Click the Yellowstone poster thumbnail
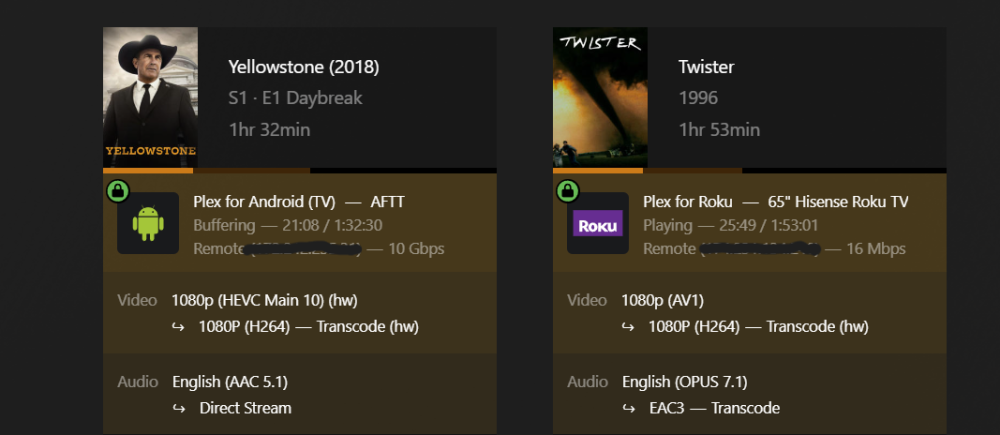This screenshot has height=435, width=1000. point(151,97)
